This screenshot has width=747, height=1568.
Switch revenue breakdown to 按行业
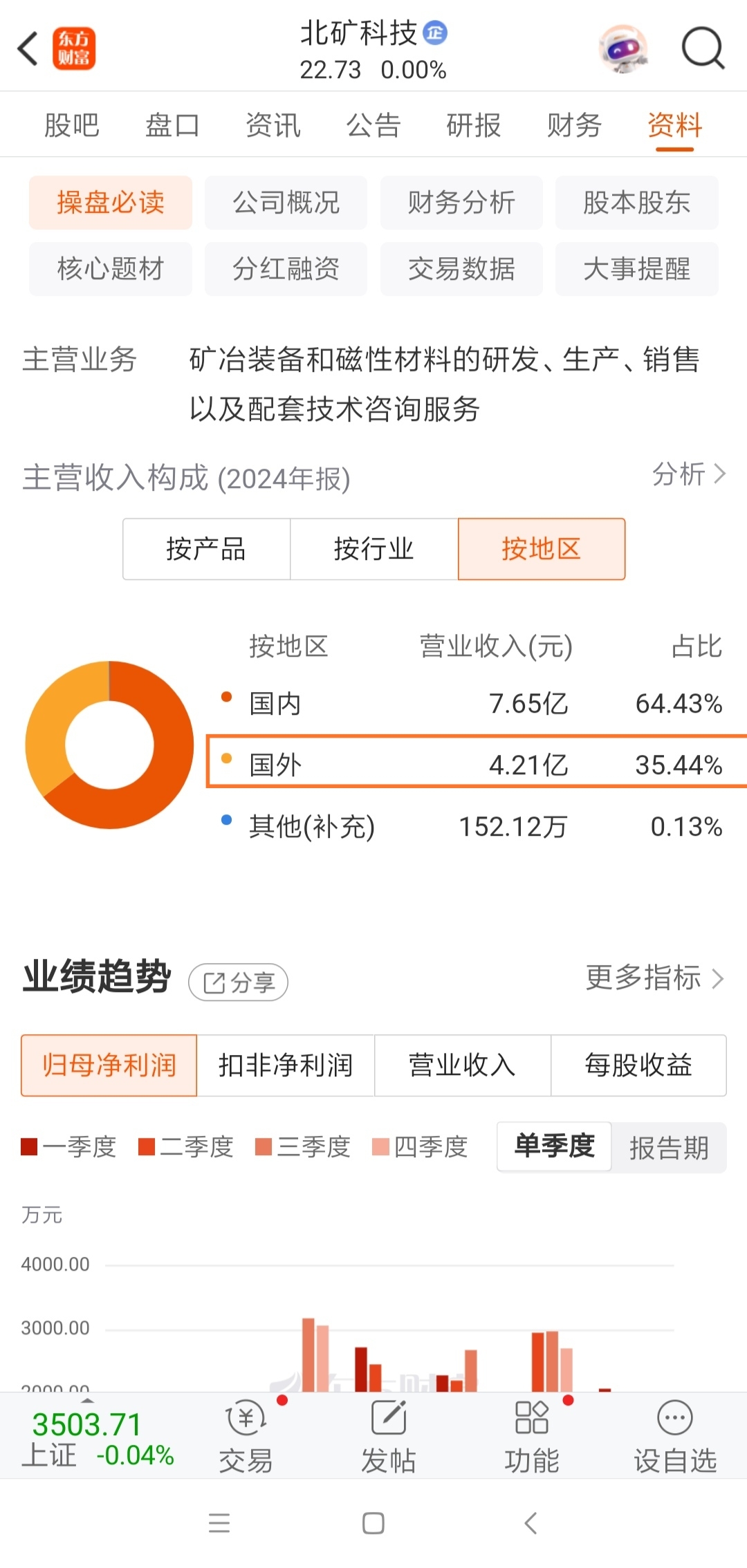374,549
